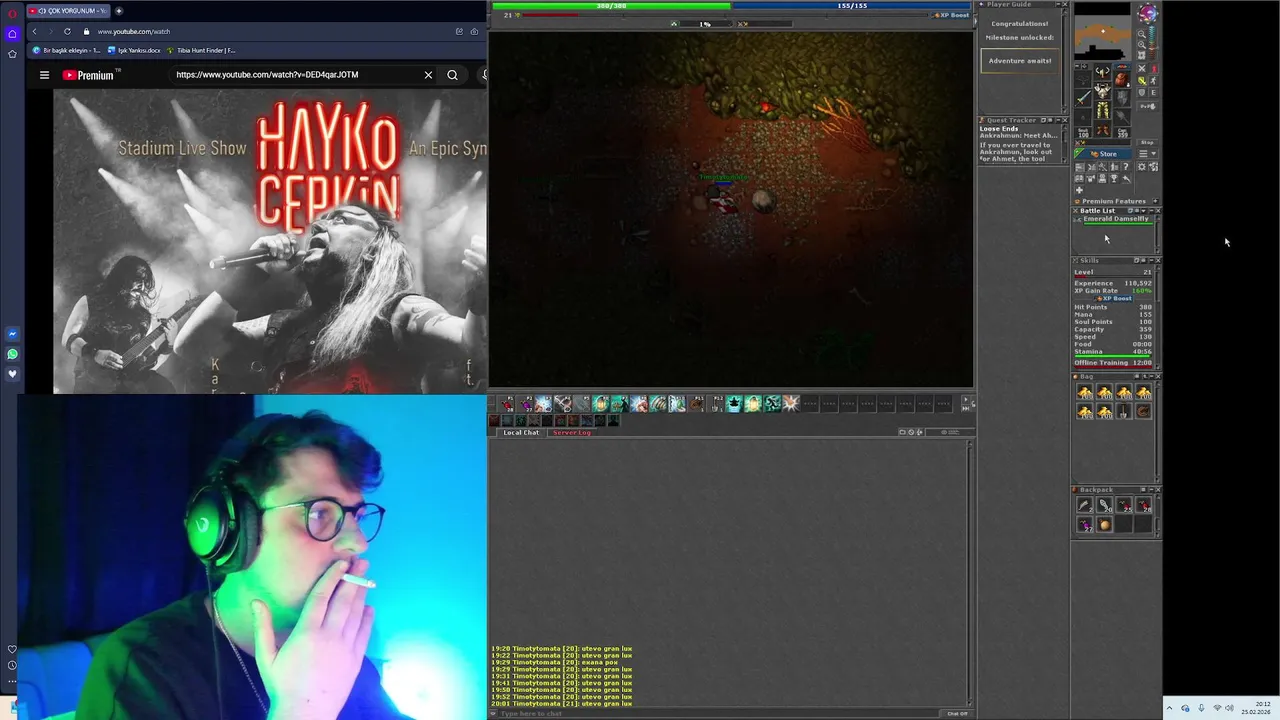Close the Quest Tracker panel
The height and width of the screenshot is (720, 1280).
pos(1064,120)
